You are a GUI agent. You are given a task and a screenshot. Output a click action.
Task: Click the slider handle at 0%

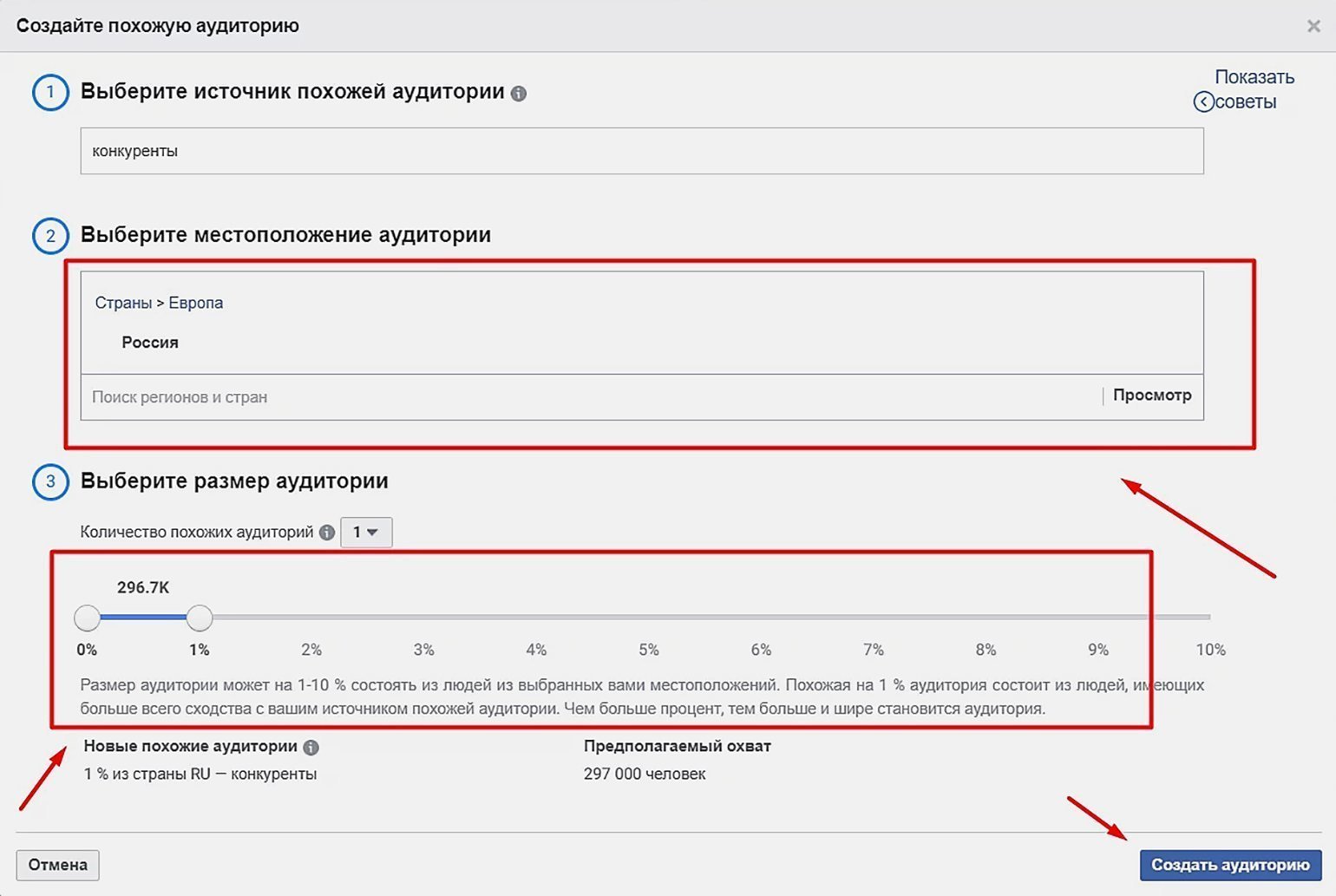[x=87, y=618]
